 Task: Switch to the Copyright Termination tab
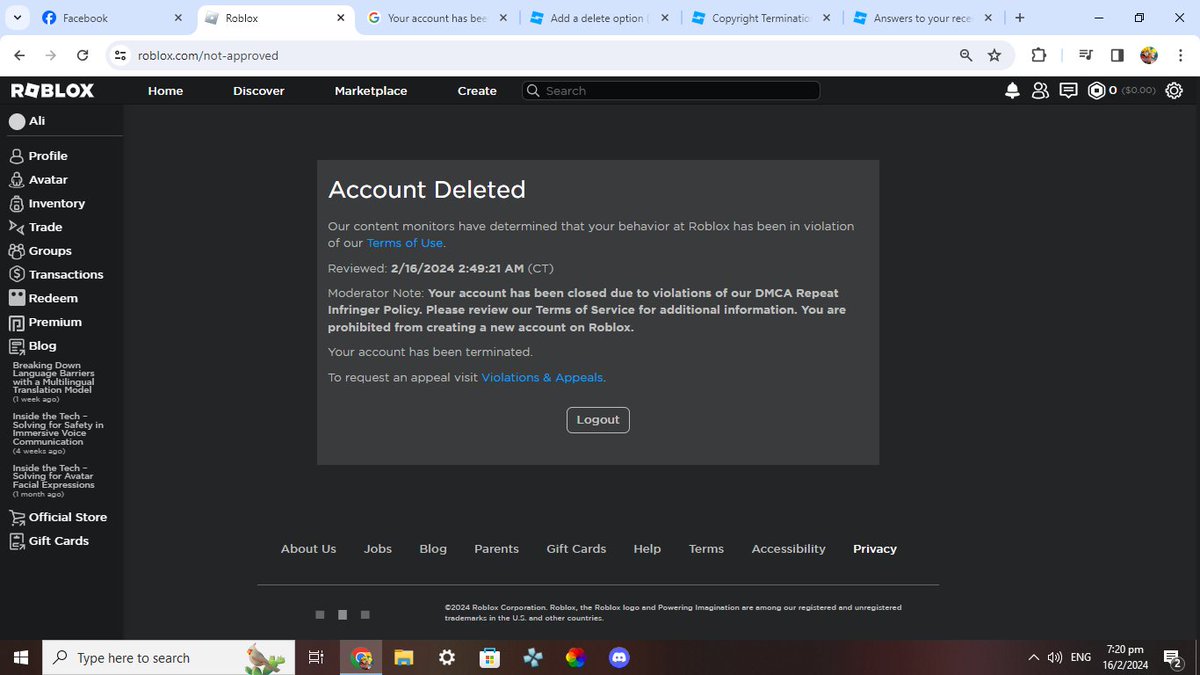coord(760,18)
